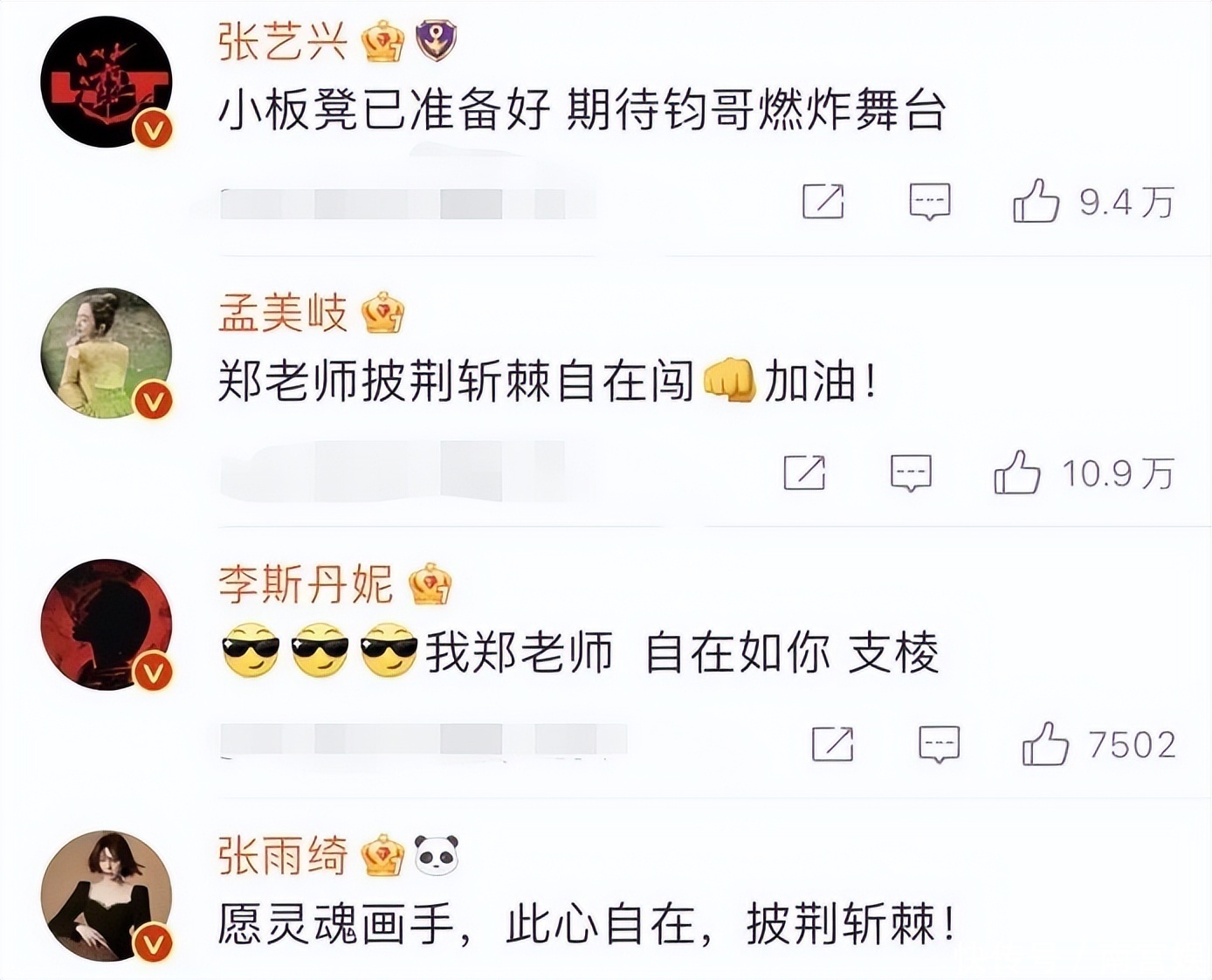Visit 张雨绮 username link
The image size is (1212, 980).
(x=283, y=856)
